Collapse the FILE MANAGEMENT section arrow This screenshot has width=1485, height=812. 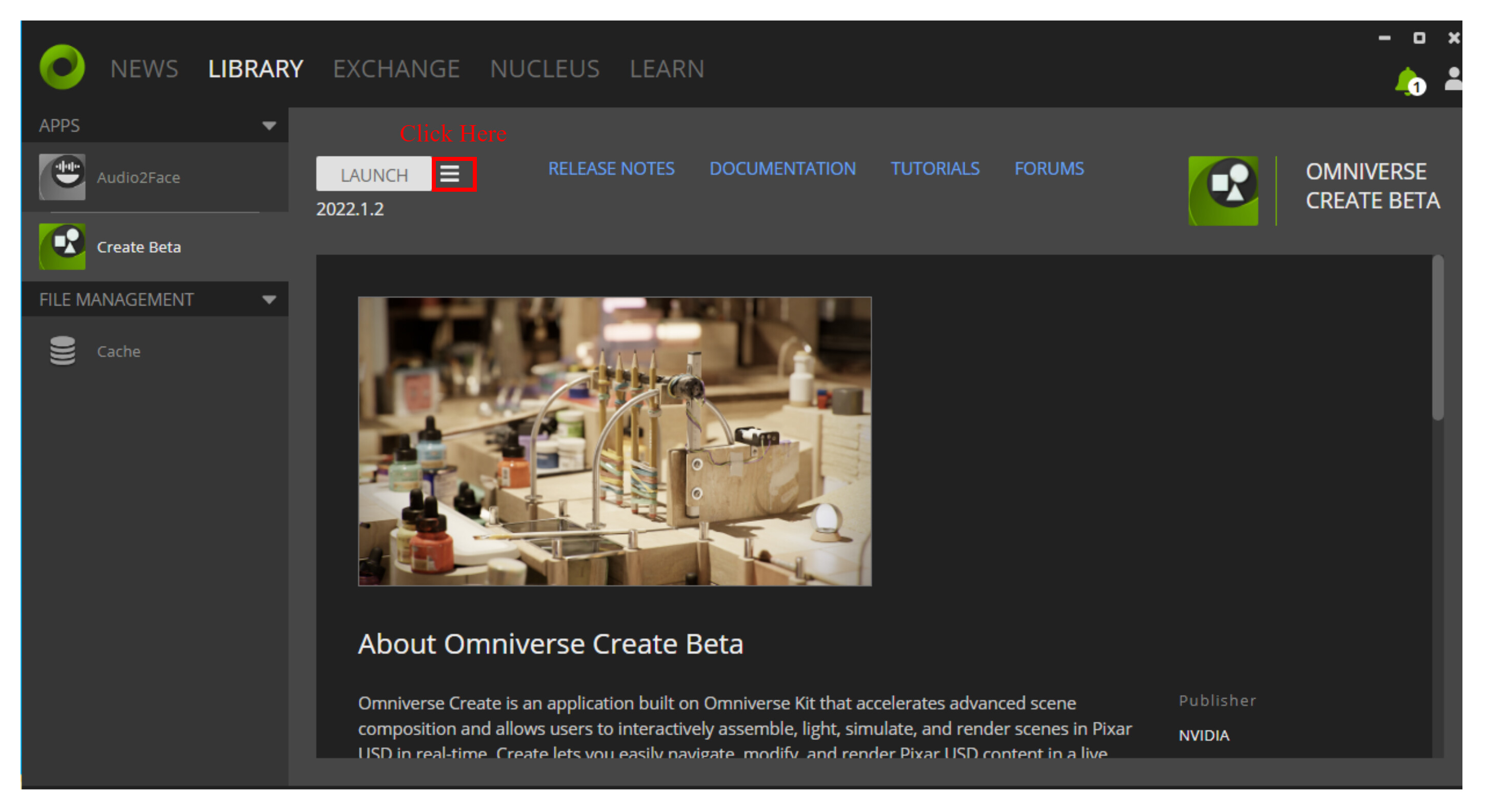[x=269, y=300]
